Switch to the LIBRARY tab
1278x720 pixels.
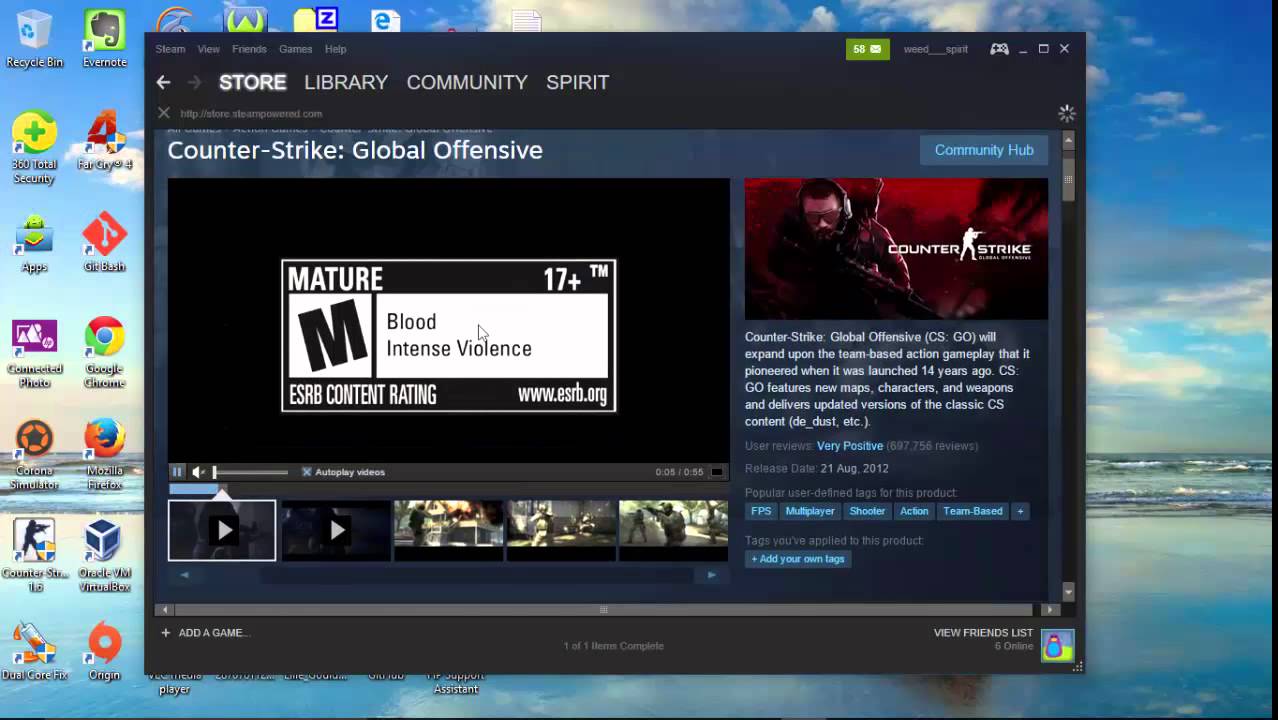[346, 82]
